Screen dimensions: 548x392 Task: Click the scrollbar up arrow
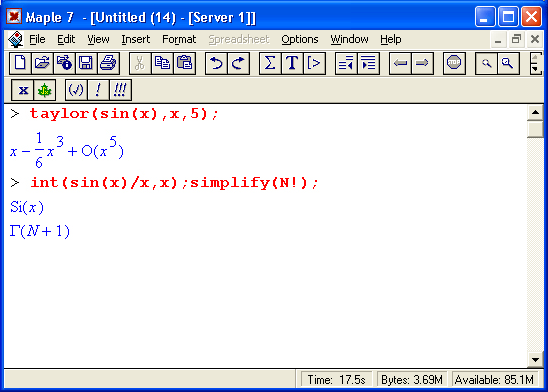(x=535, y=112)
